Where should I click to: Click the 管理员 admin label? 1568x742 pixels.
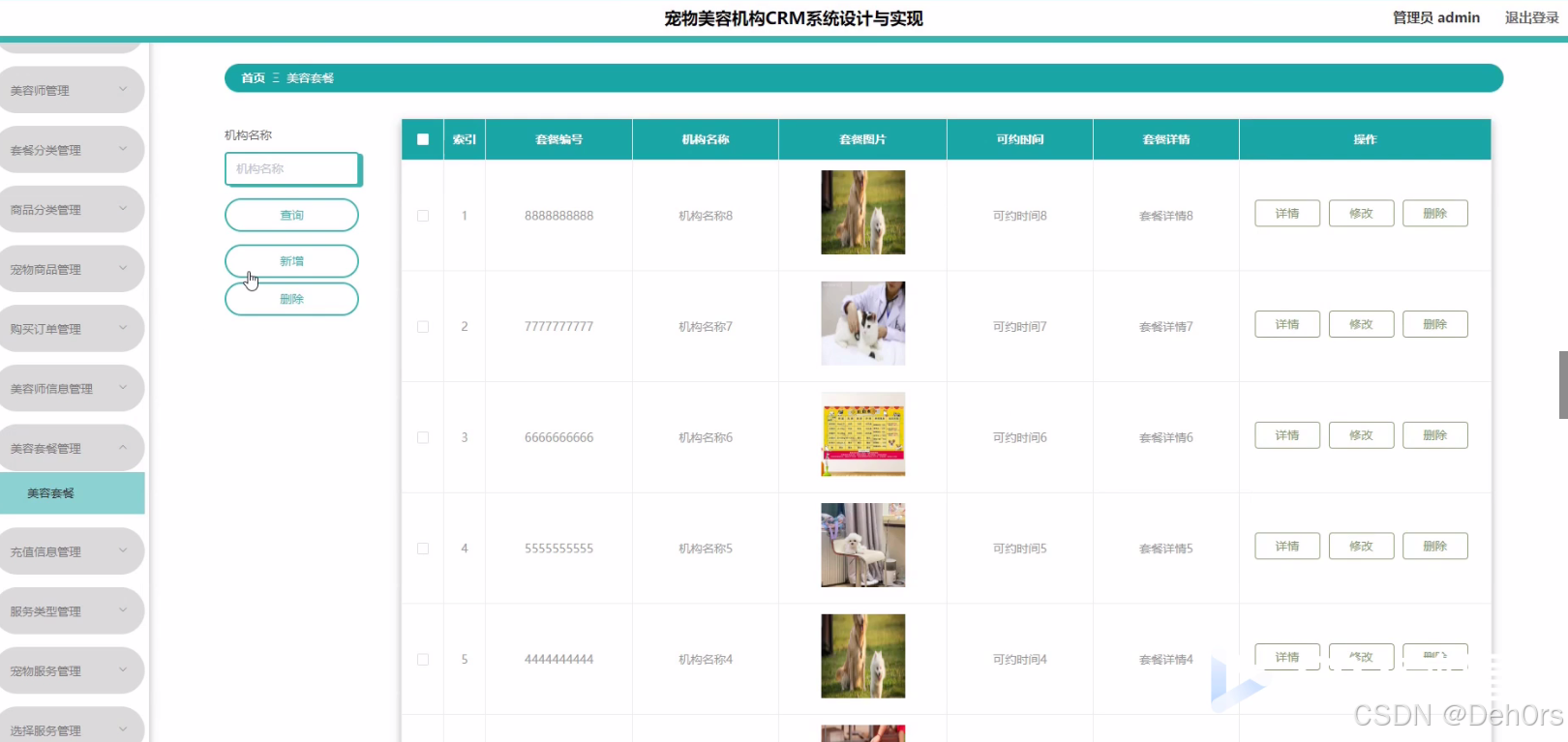1435,17
